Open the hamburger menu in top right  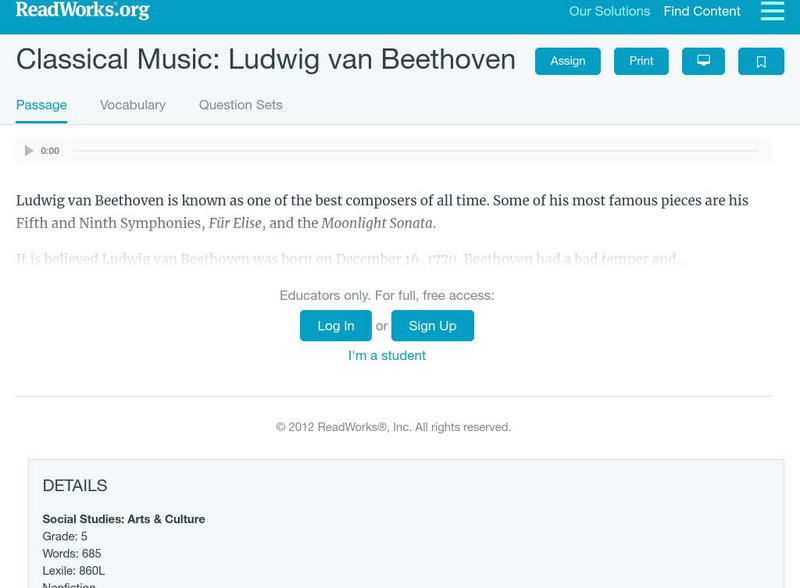coord(770,11)
